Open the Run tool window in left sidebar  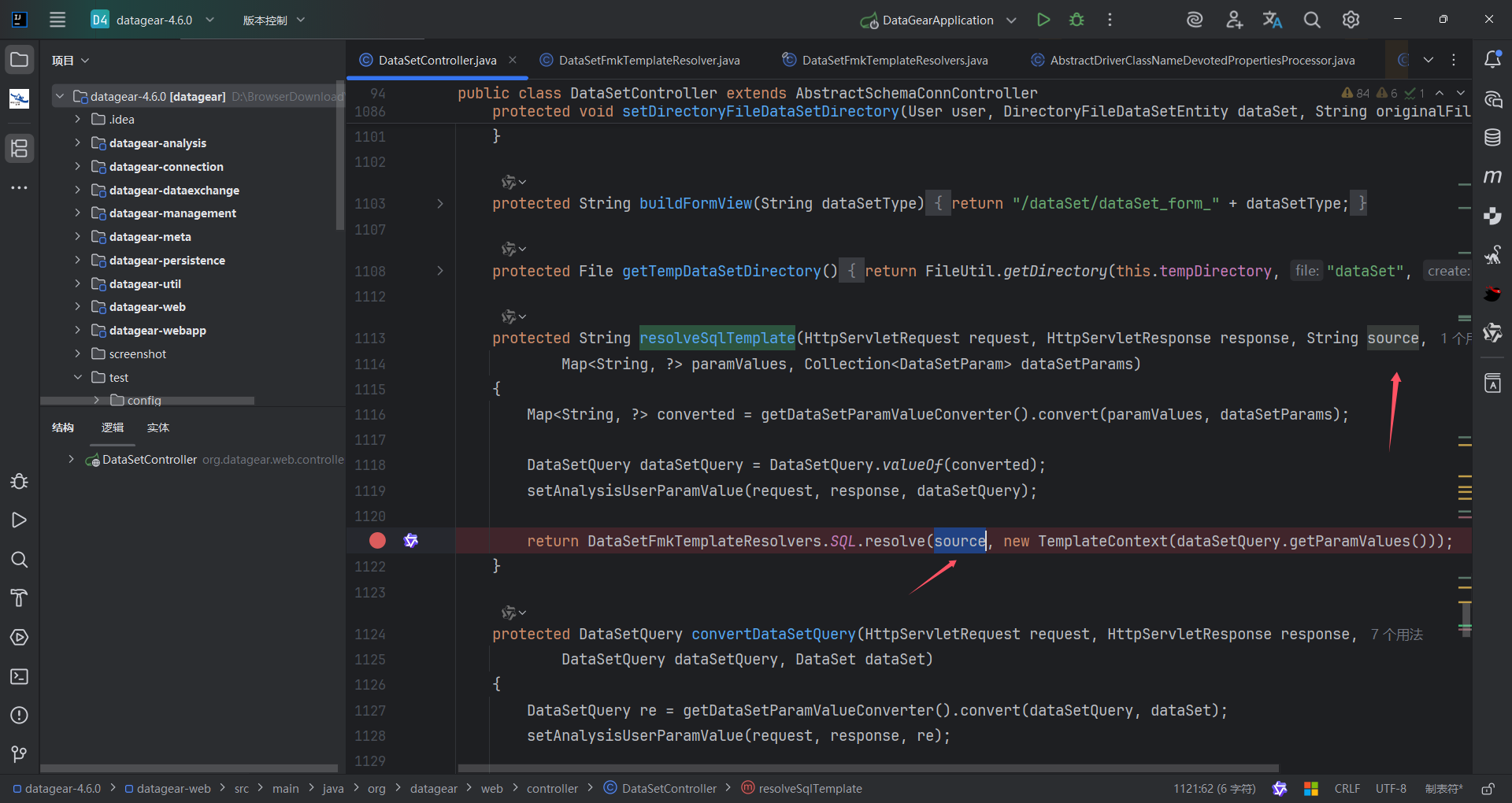point(20,520)
